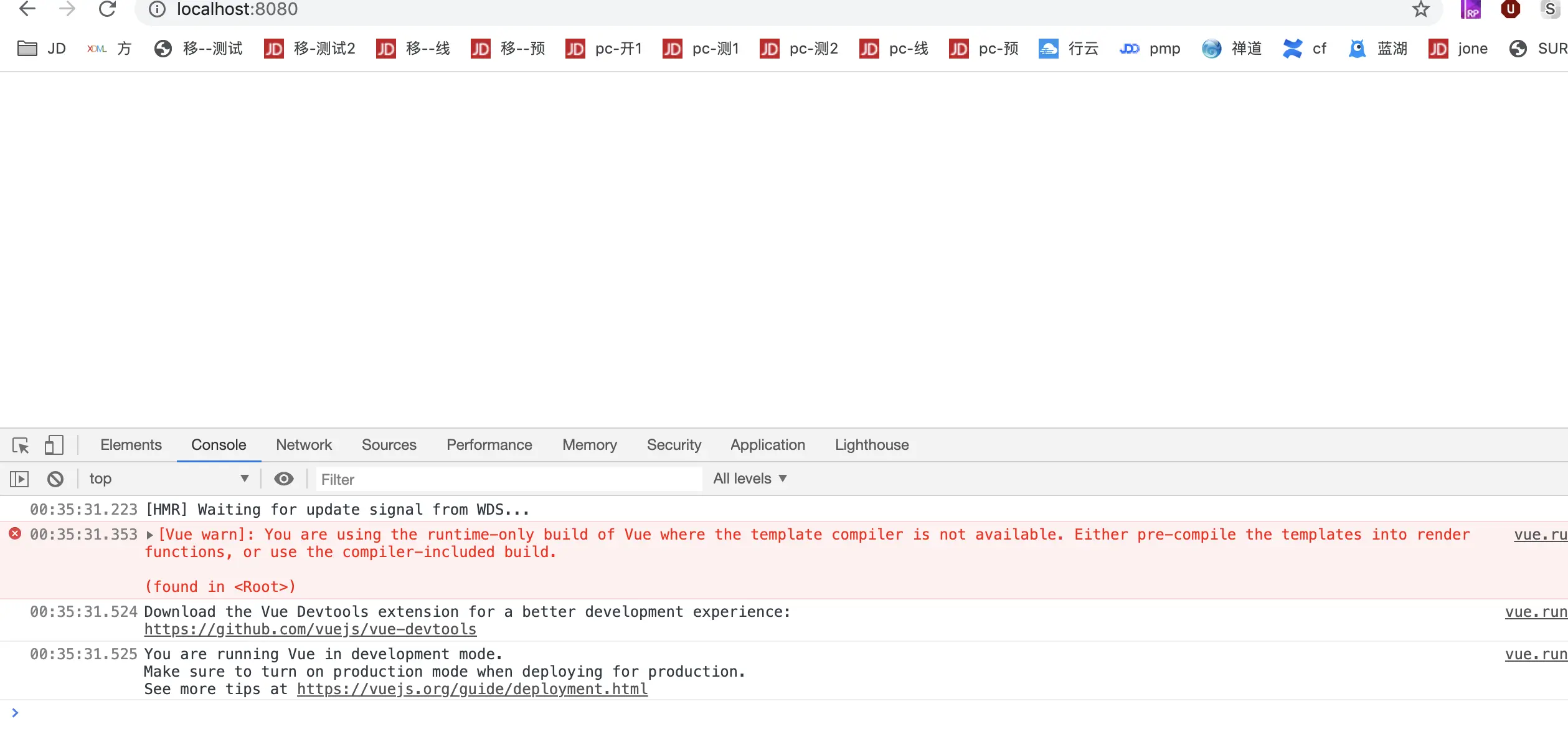1568x734 pixels.
Task: Bookmark this page with the star icon
Action: 1420,9
